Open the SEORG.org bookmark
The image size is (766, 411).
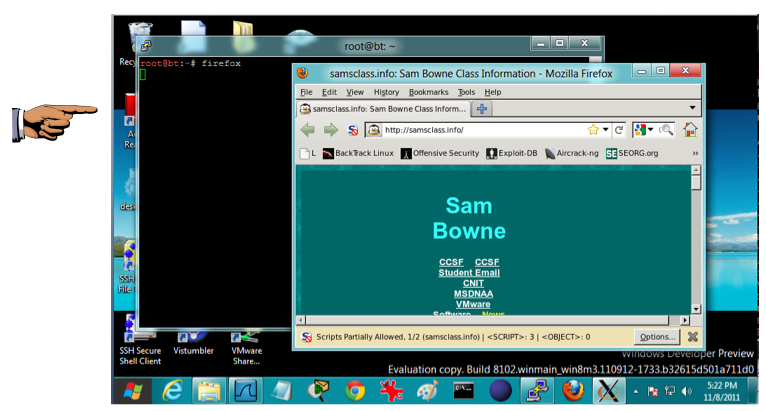coord(632,153)
